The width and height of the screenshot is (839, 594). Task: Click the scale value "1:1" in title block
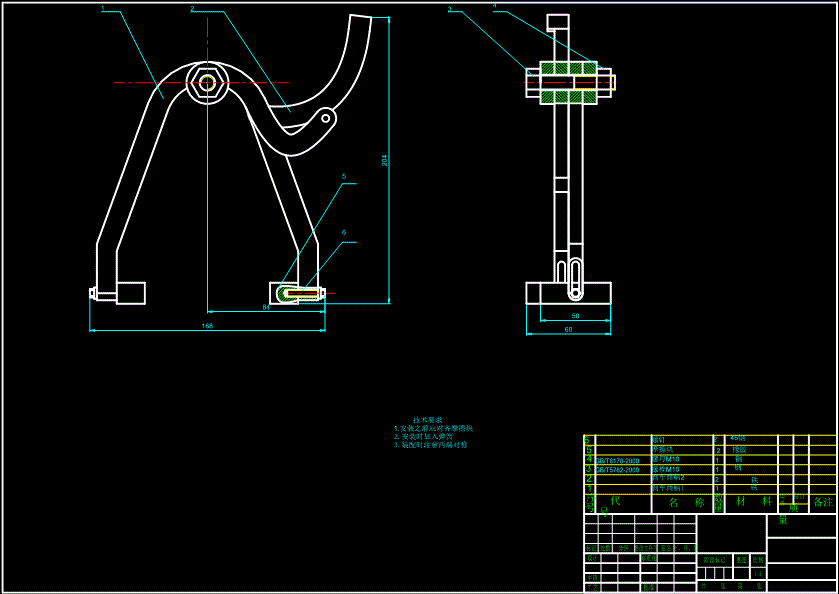(758, 574)
